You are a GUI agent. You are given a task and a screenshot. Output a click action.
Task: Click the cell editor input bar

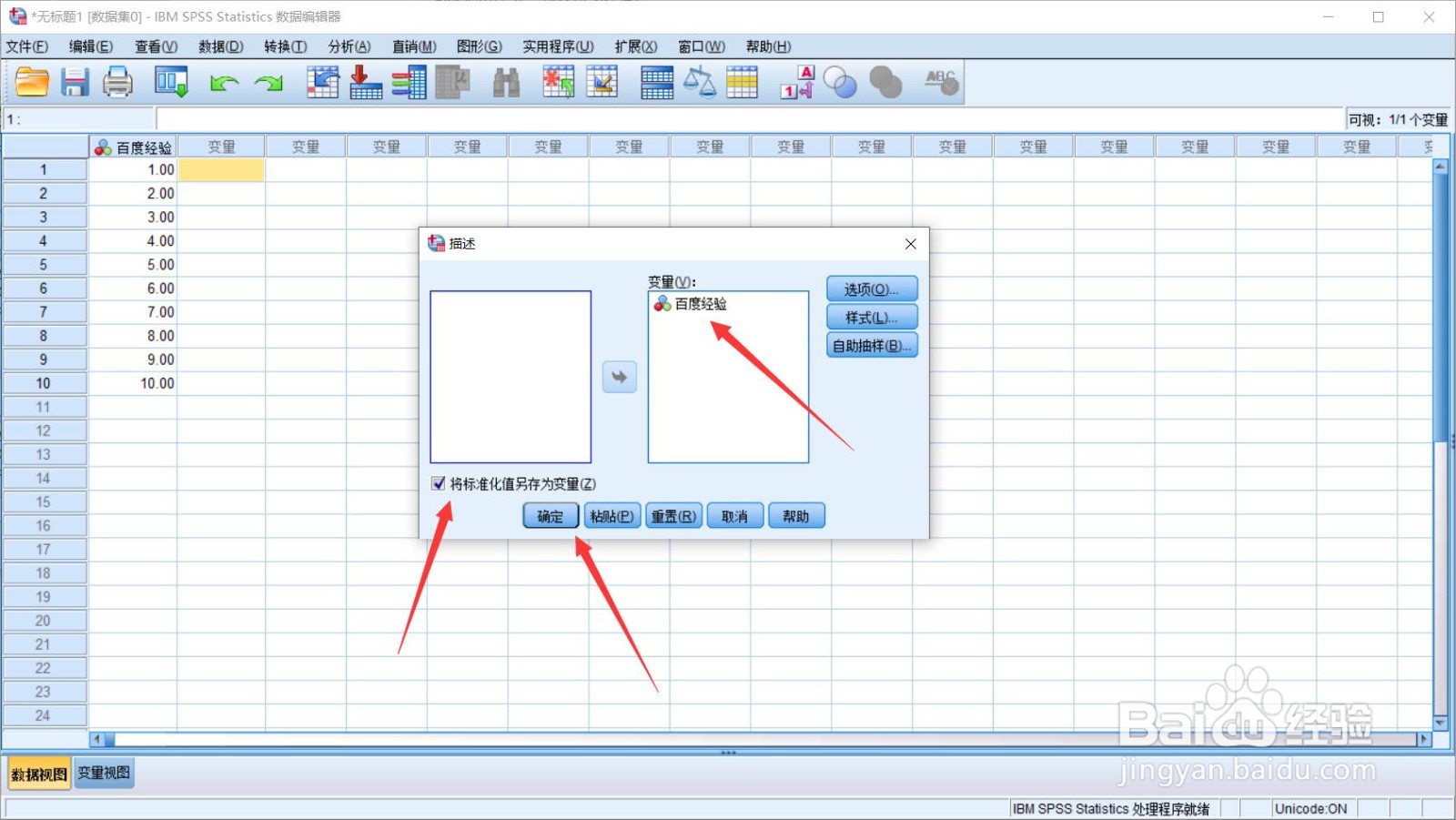point(750,119)
